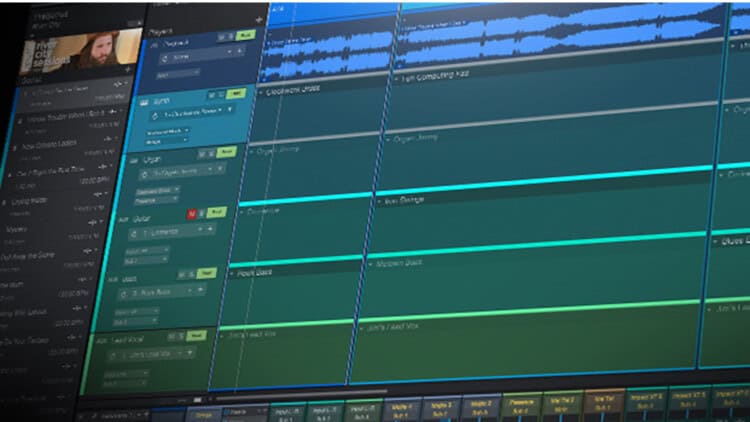Click the Clockwork Glass patch label
The height and width of the screenshot is (422, 750).
pos(292,90)
